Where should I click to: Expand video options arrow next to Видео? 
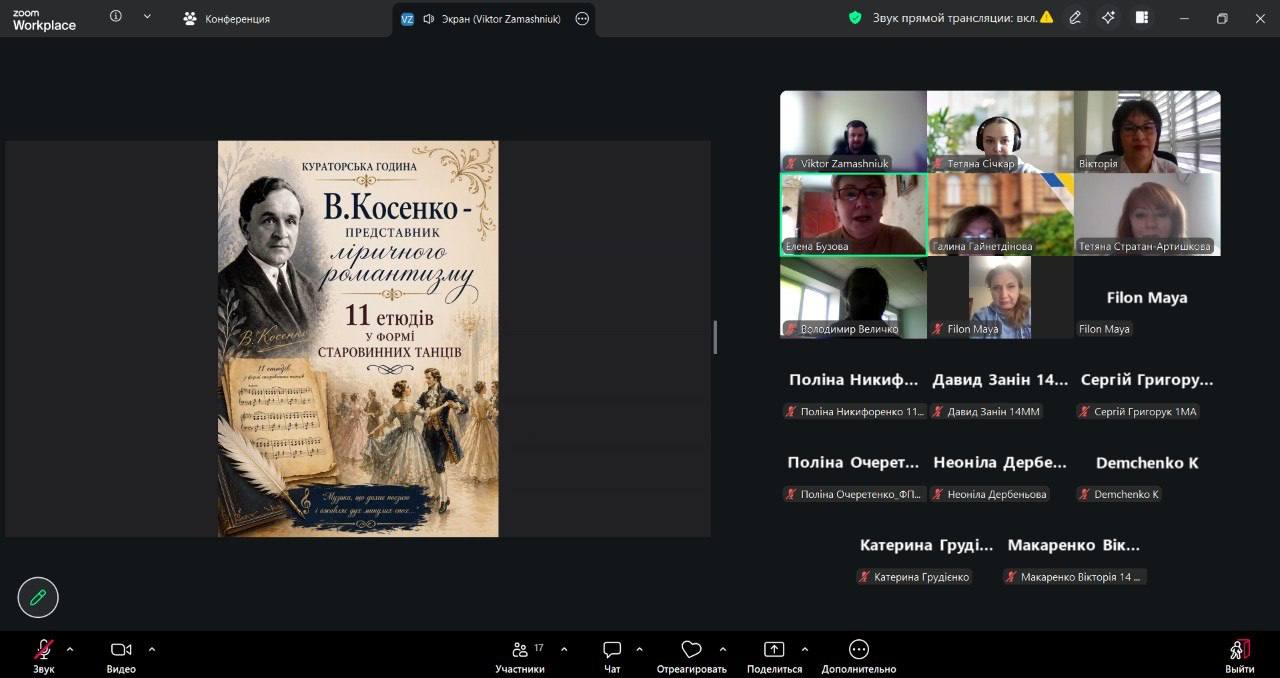(x=152, y=649)
